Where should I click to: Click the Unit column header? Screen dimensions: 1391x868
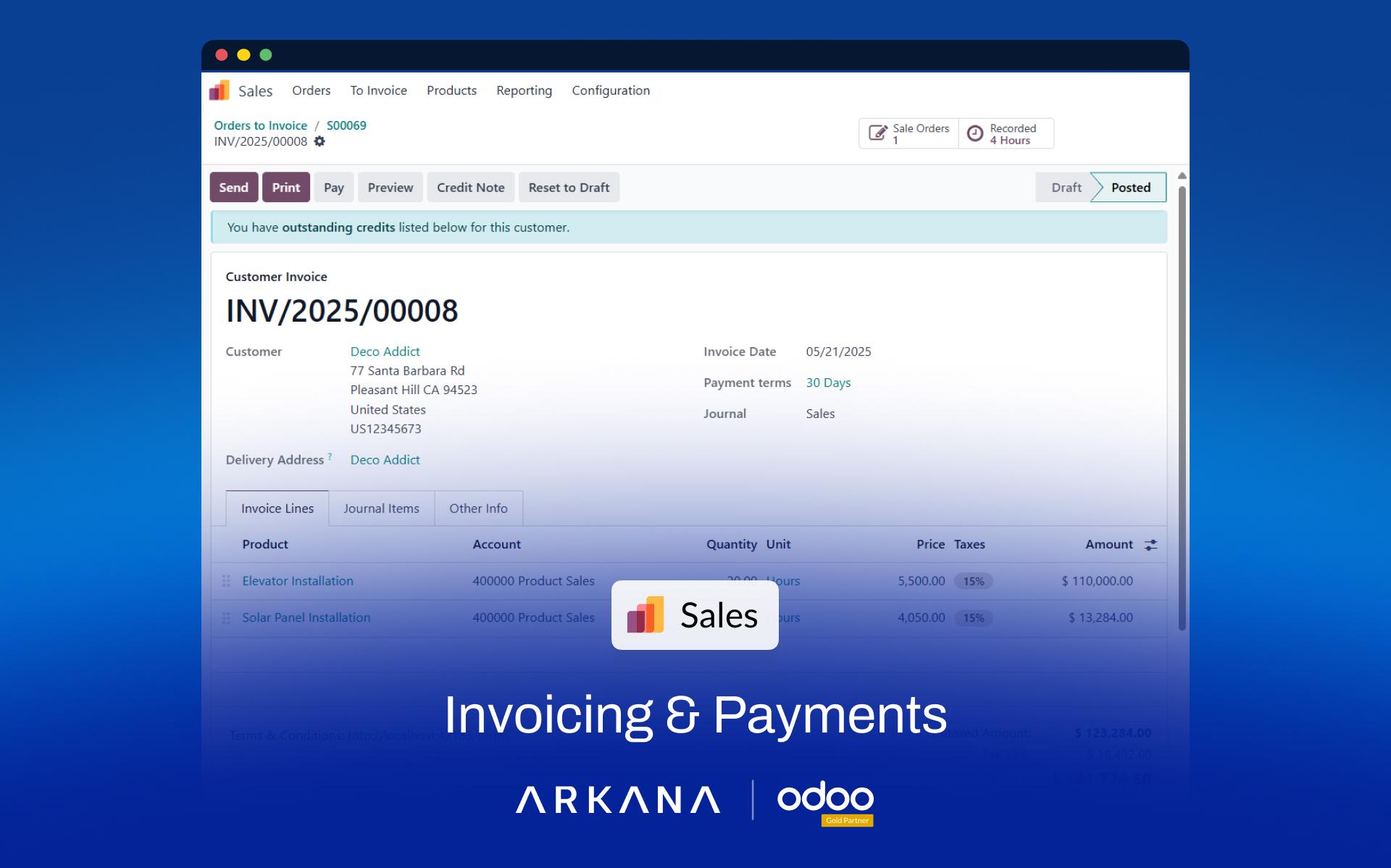tap(779, 544)
